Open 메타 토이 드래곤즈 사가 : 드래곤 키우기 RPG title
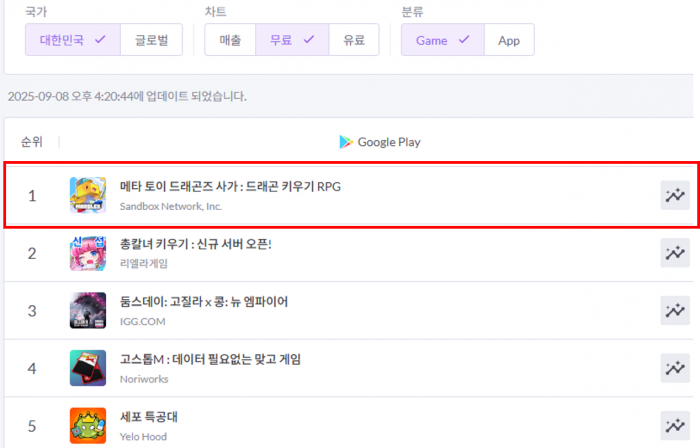700x448 pixels. tap(230, 187)
